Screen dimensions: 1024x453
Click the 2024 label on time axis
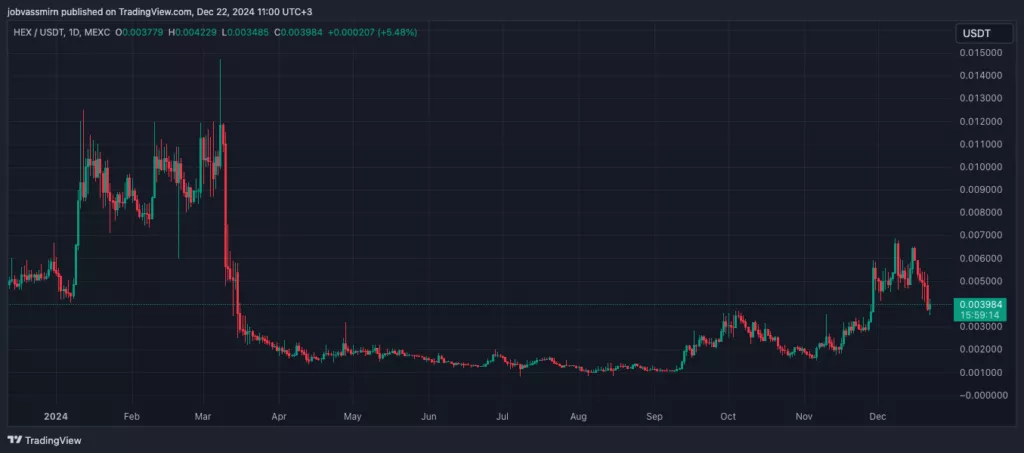[56, 415]
